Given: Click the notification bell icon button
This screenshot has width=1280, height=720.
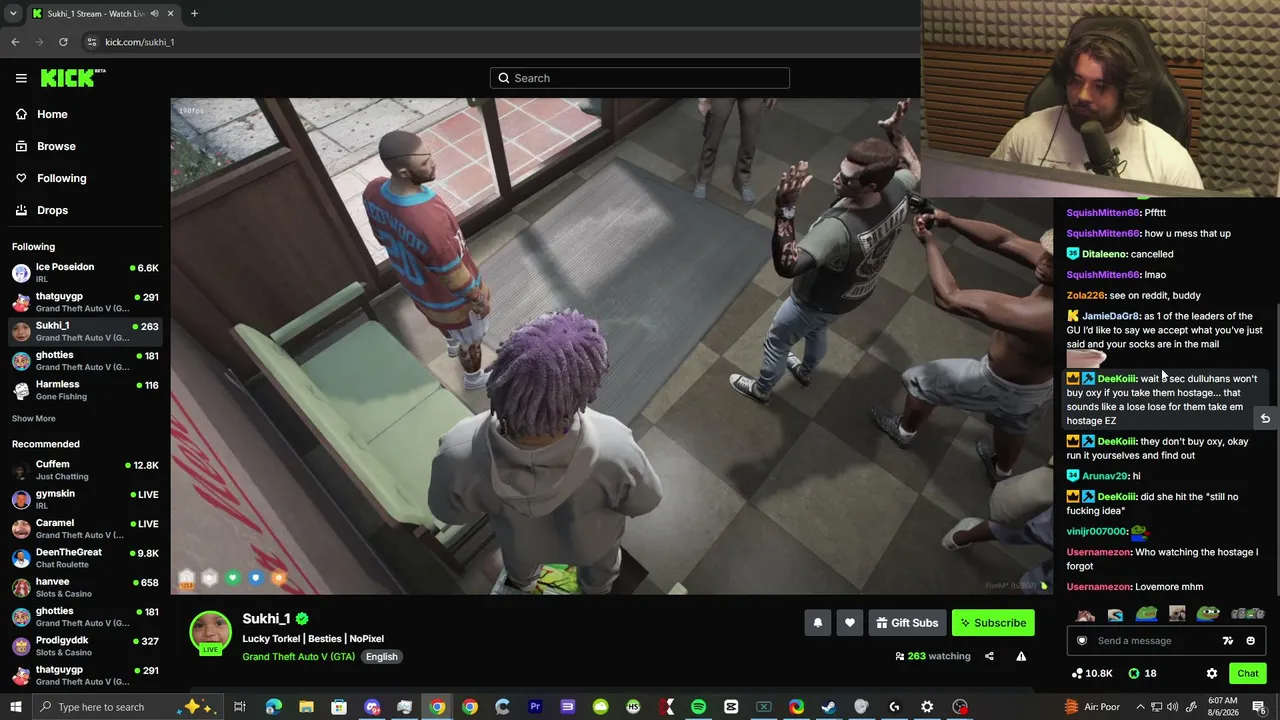Looking at the screenshot, I should (x=817, y=623).
